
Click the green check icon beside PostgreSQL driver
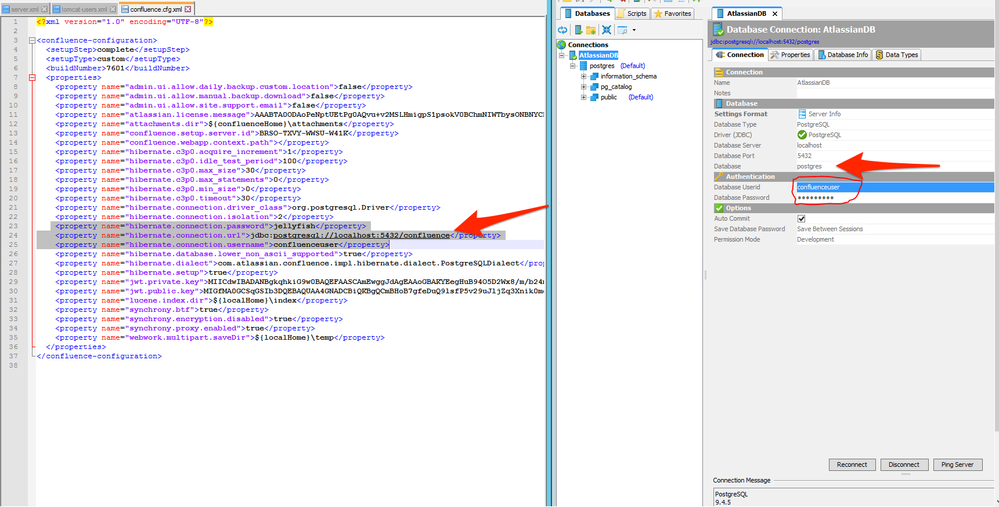tap(802, 135)
